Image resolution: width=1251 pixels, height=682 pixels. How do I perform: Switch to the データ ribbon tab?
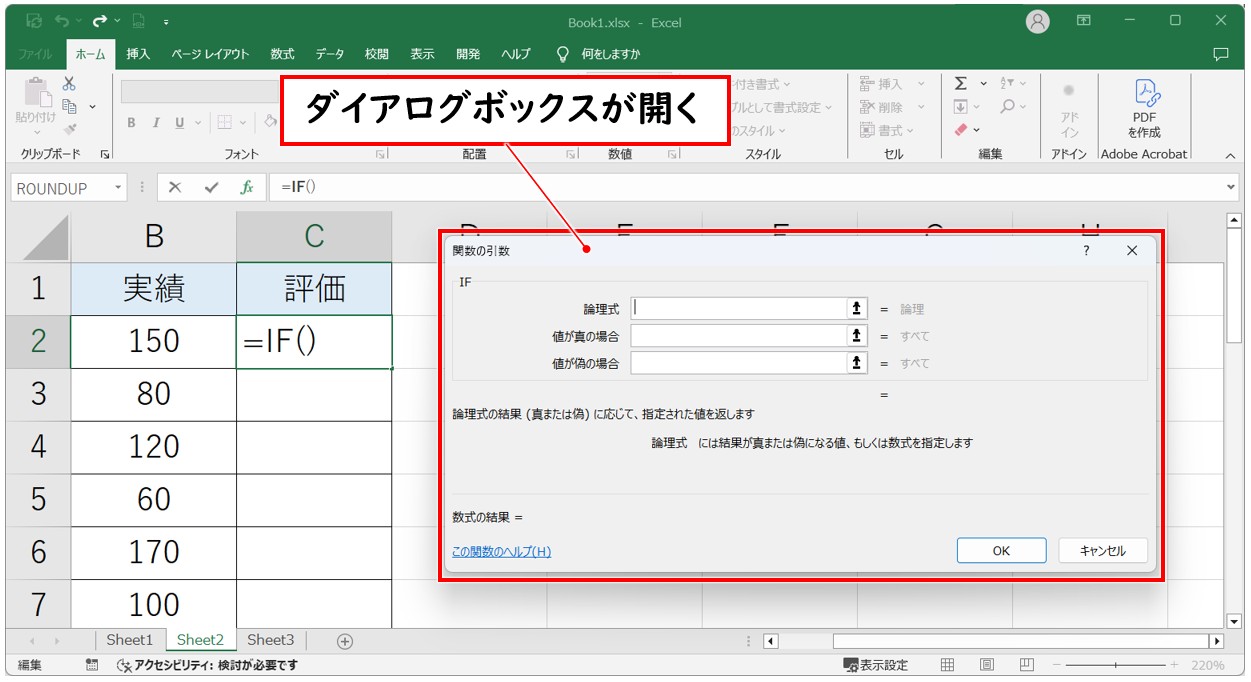coord(330,54)
